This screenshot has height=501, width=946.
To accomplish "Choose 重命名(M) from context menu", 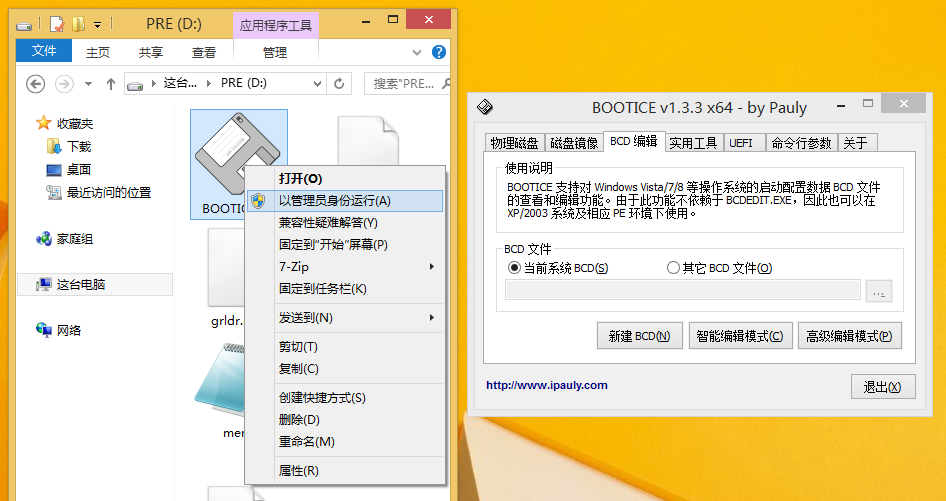I will pyautogui.click(x=345, y=442).
